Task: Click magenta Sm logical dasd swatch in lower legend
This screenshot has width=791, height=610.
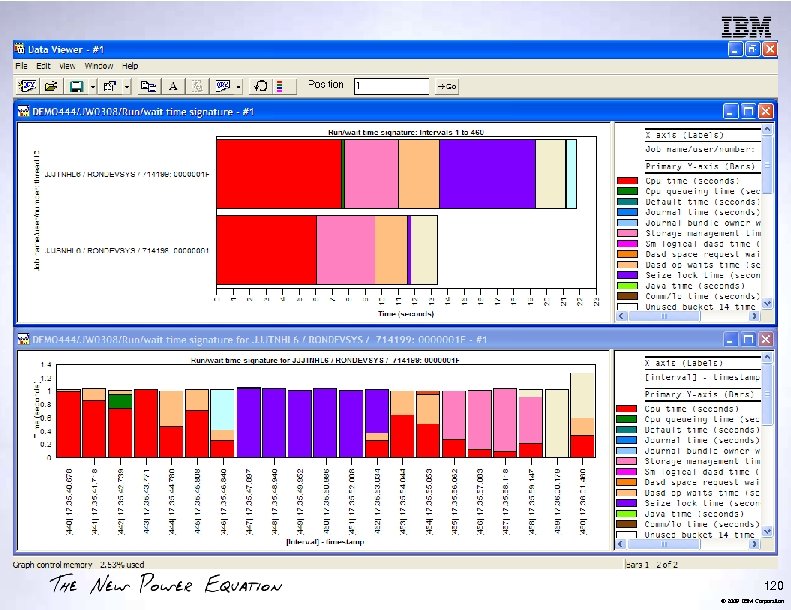Action: 627,472
